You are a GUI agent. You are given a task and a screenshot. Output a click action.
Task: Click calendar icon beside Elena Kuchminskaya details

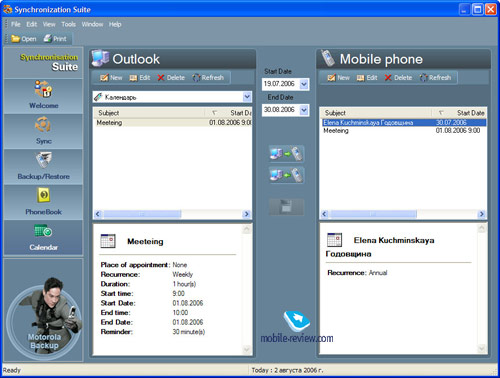[335, 240]
